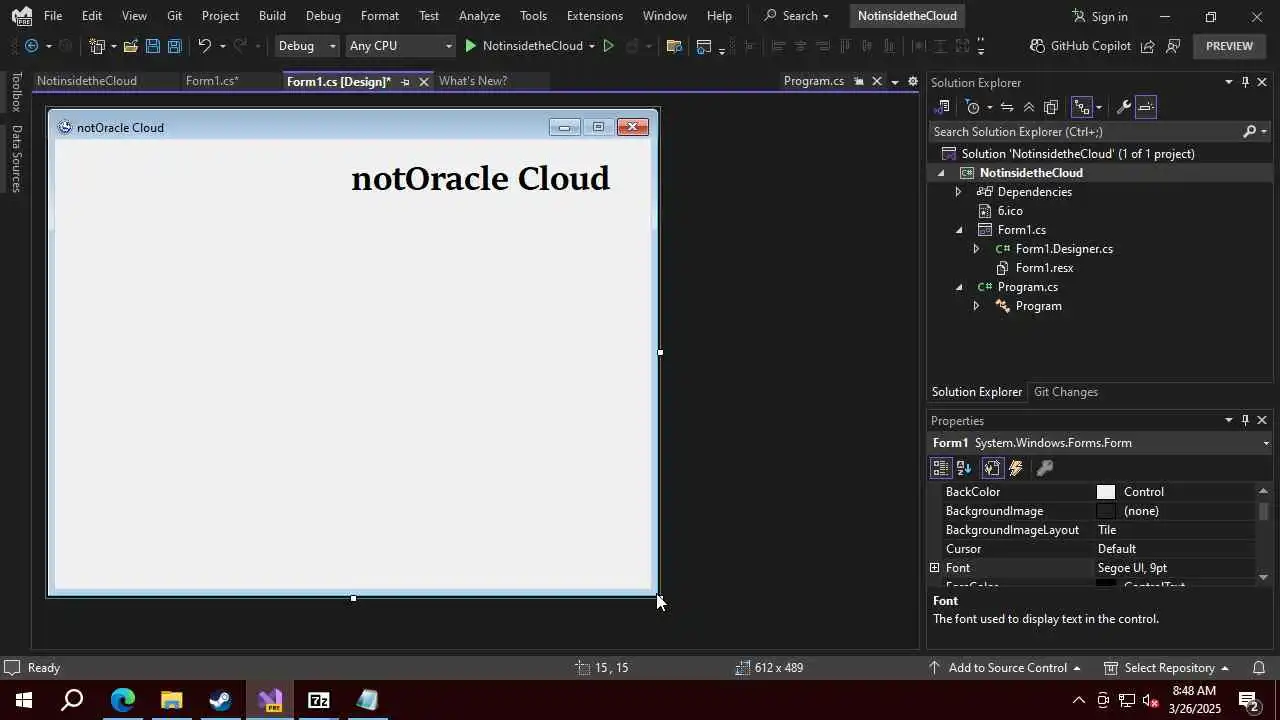Select Form1.resx in Solution Explorer

tap(1044, 268)
